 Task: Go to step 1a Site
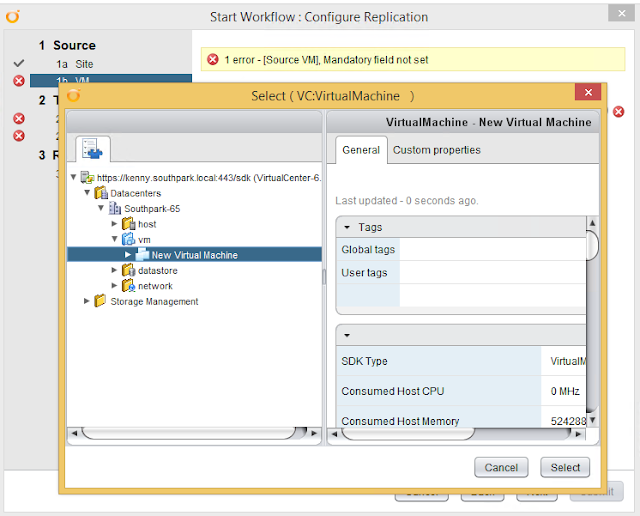point(75,64)
